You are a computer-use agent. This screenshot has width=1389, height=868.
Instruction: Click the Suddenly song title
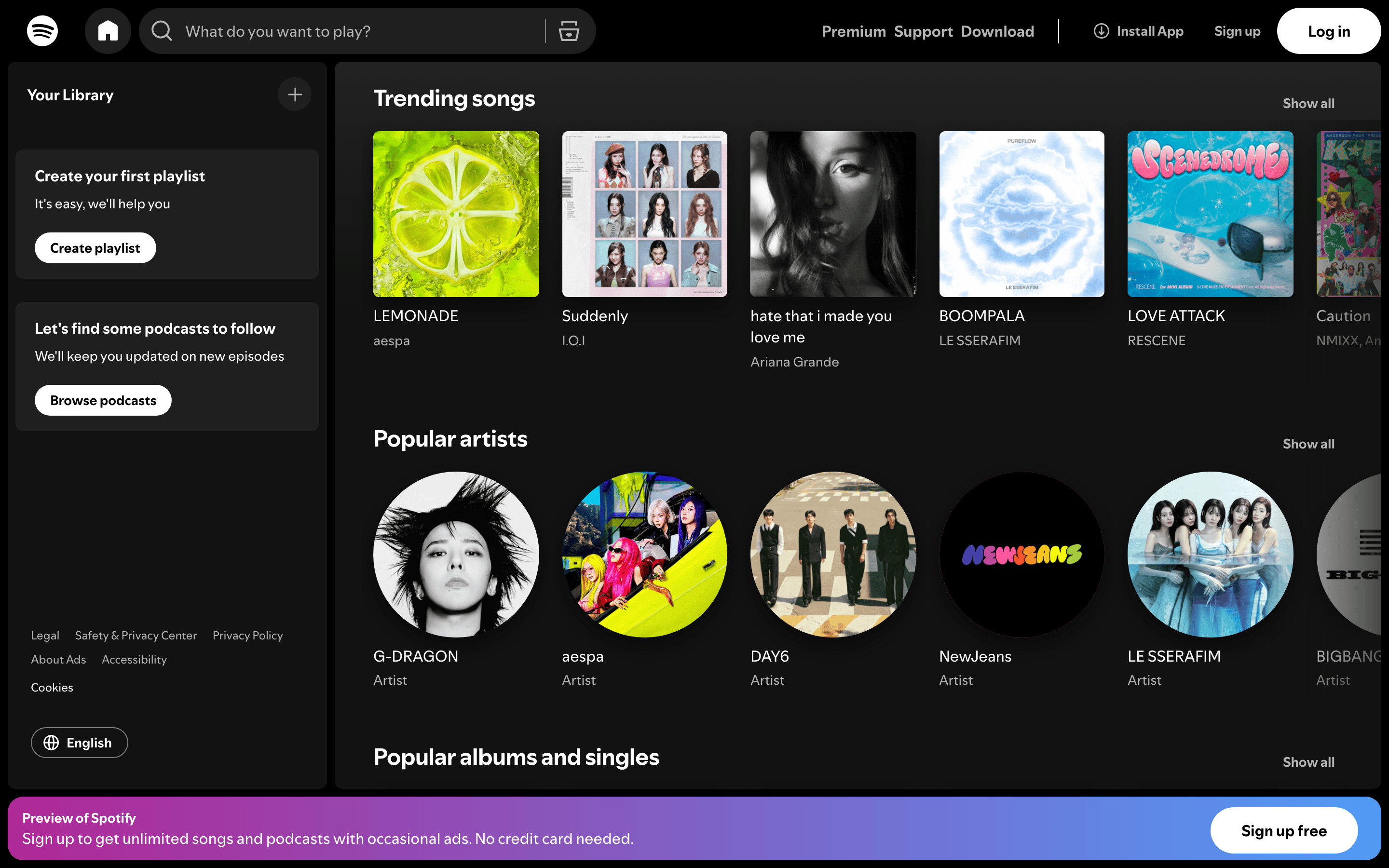pos(595,316)
